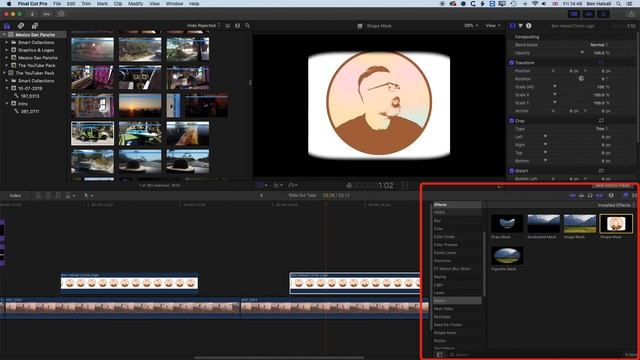Select the Masks effects category
Viewport: 640px width, 360px height.
pos(457,301)
